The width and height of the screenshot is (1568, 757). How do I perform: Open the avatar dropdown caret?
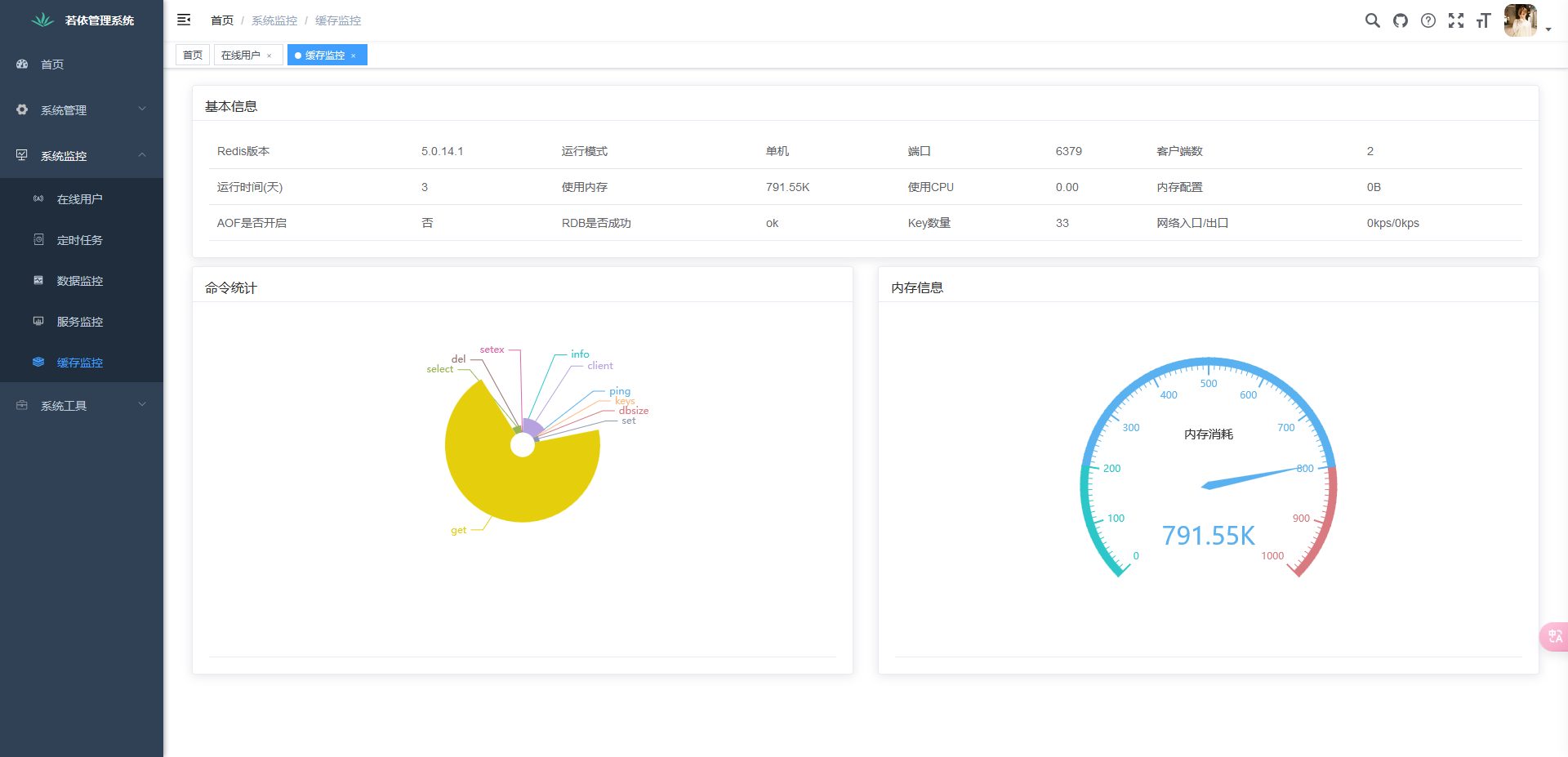coord(1548,29)
